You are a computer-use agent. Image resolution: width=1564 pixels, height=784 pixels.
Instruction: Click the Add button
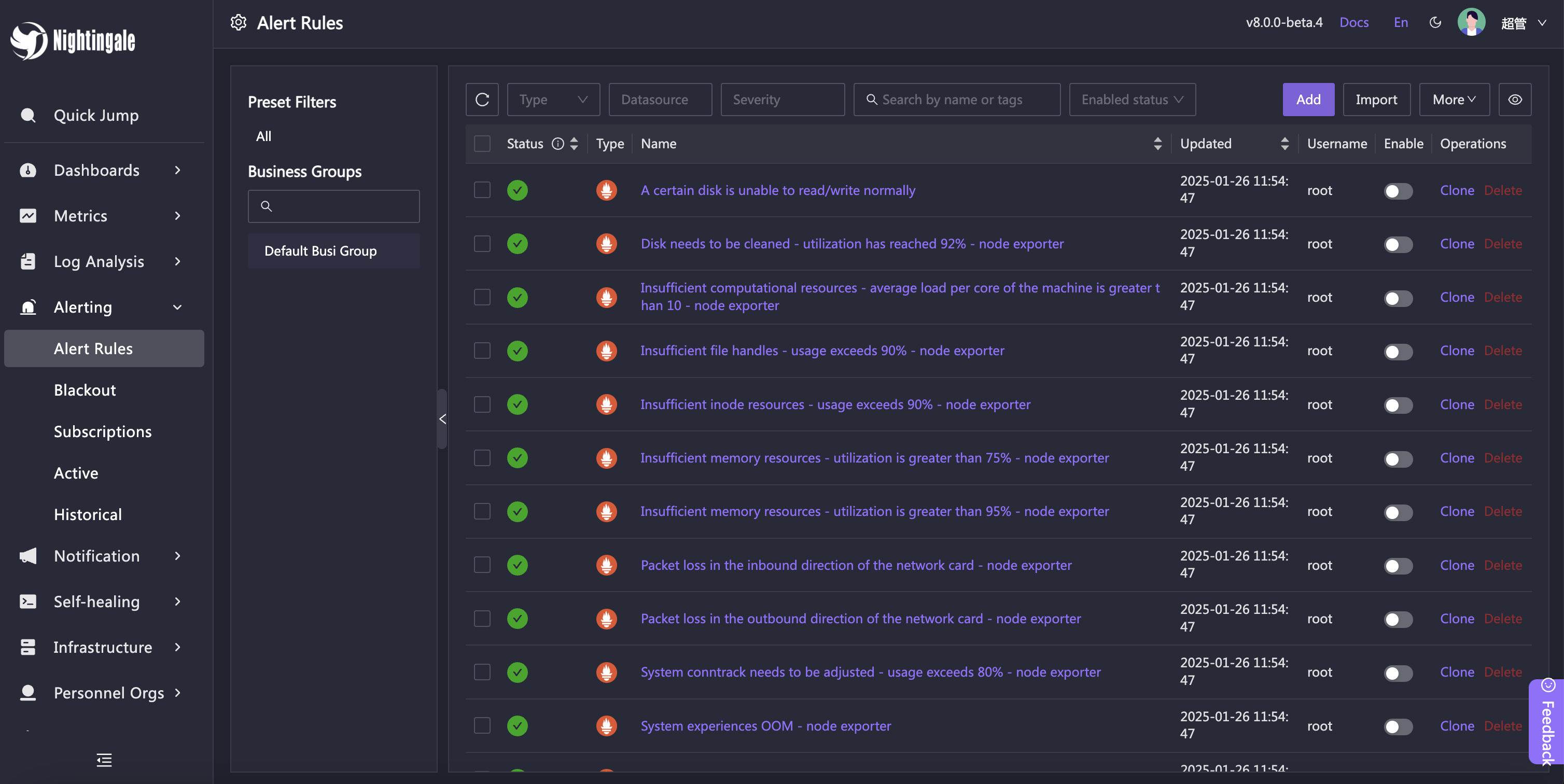point(1308,100)
